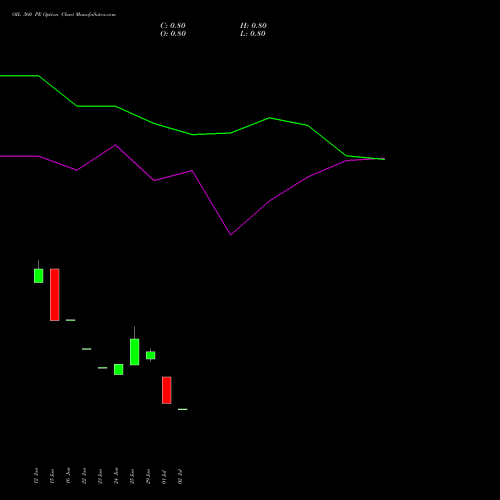Click the small green candle above 29 Jun

coord(151,355)
